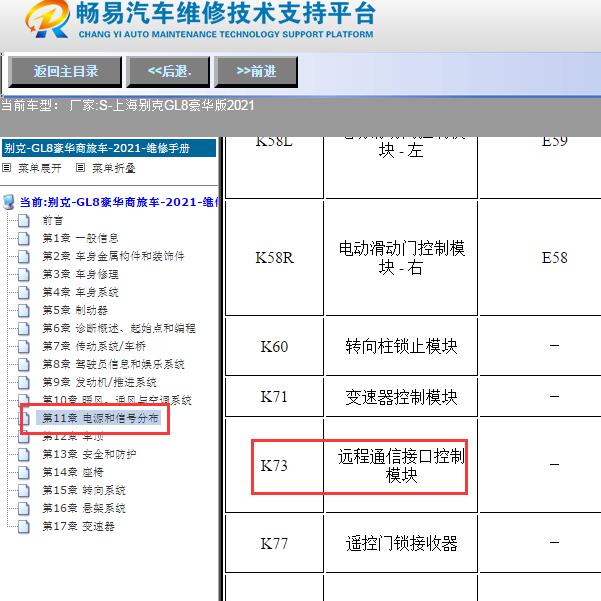
Task: Click table cell K71
Action: coord(274,397)
